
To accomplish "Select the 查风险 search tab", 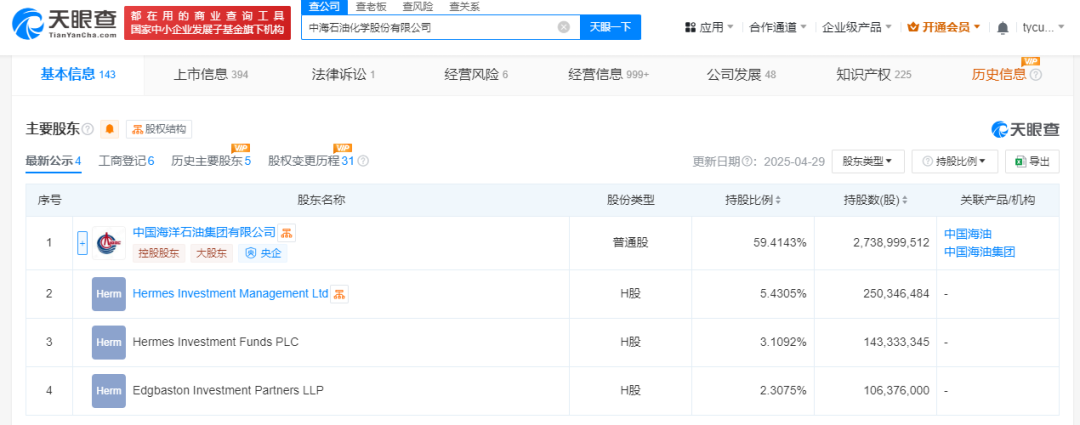I will 417,7.
